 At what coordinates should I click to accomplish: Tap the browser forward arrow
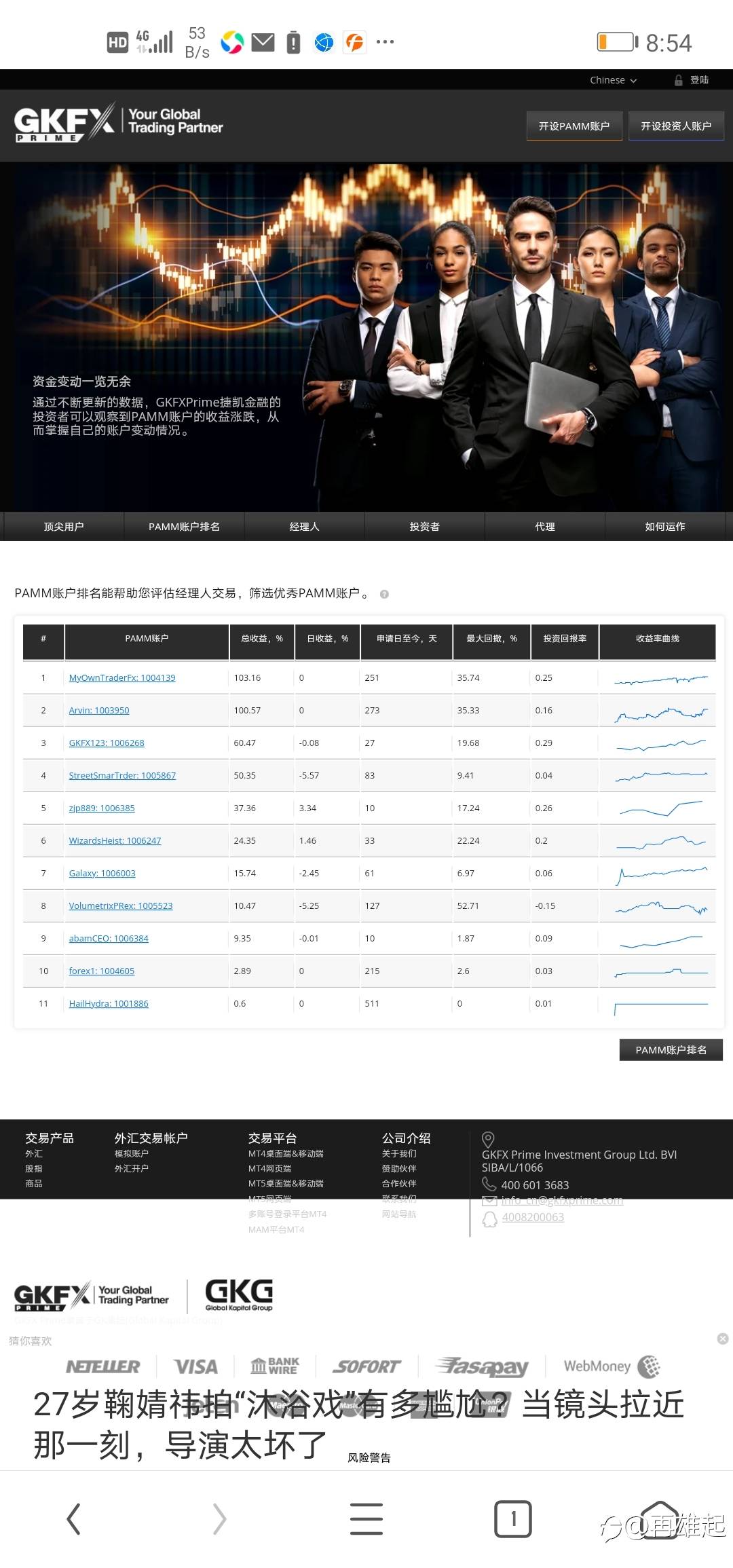pyautogui.click(x=219, y=1519)
